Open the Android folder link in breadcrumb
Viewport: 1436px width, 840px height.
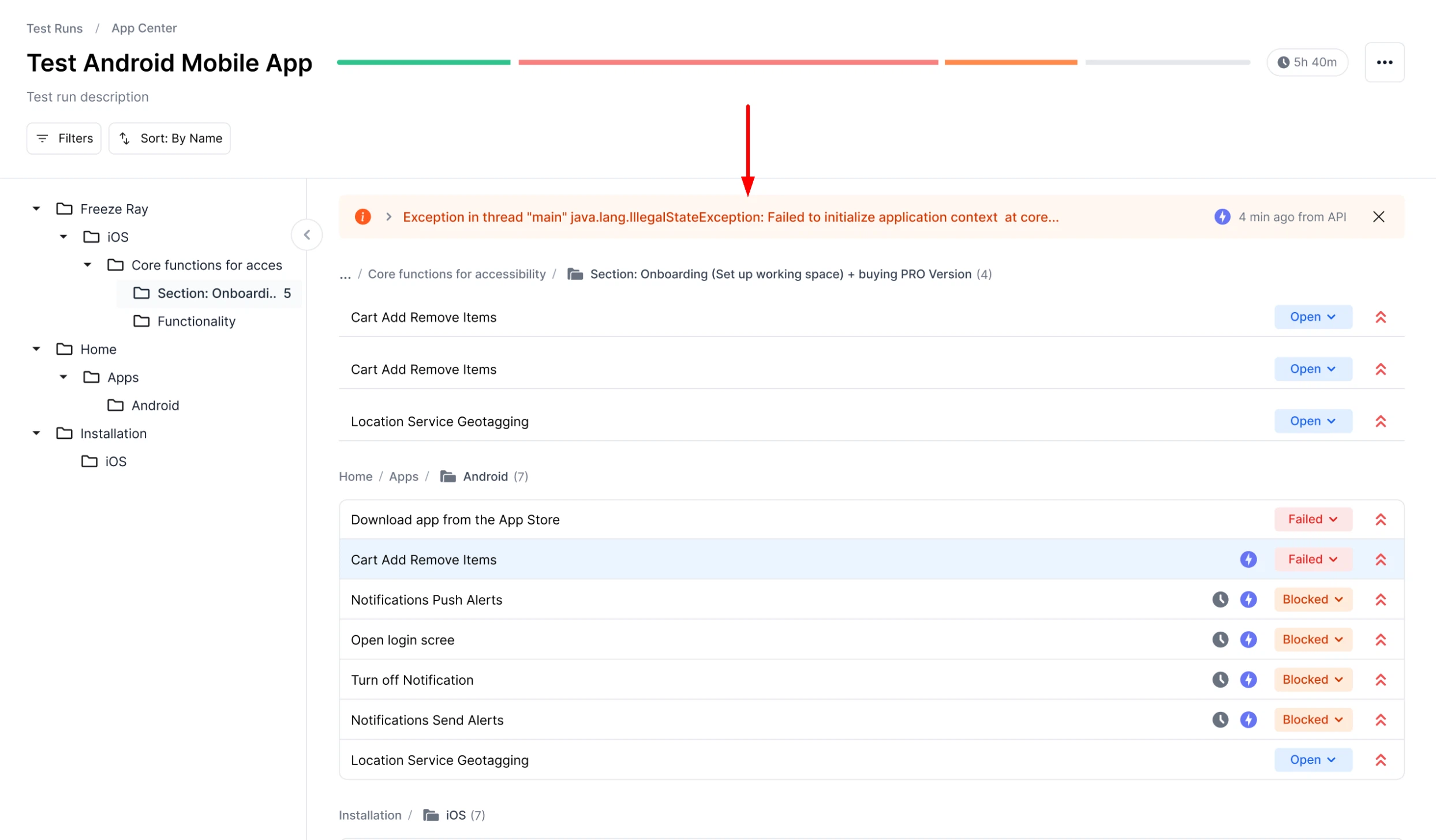485,476
